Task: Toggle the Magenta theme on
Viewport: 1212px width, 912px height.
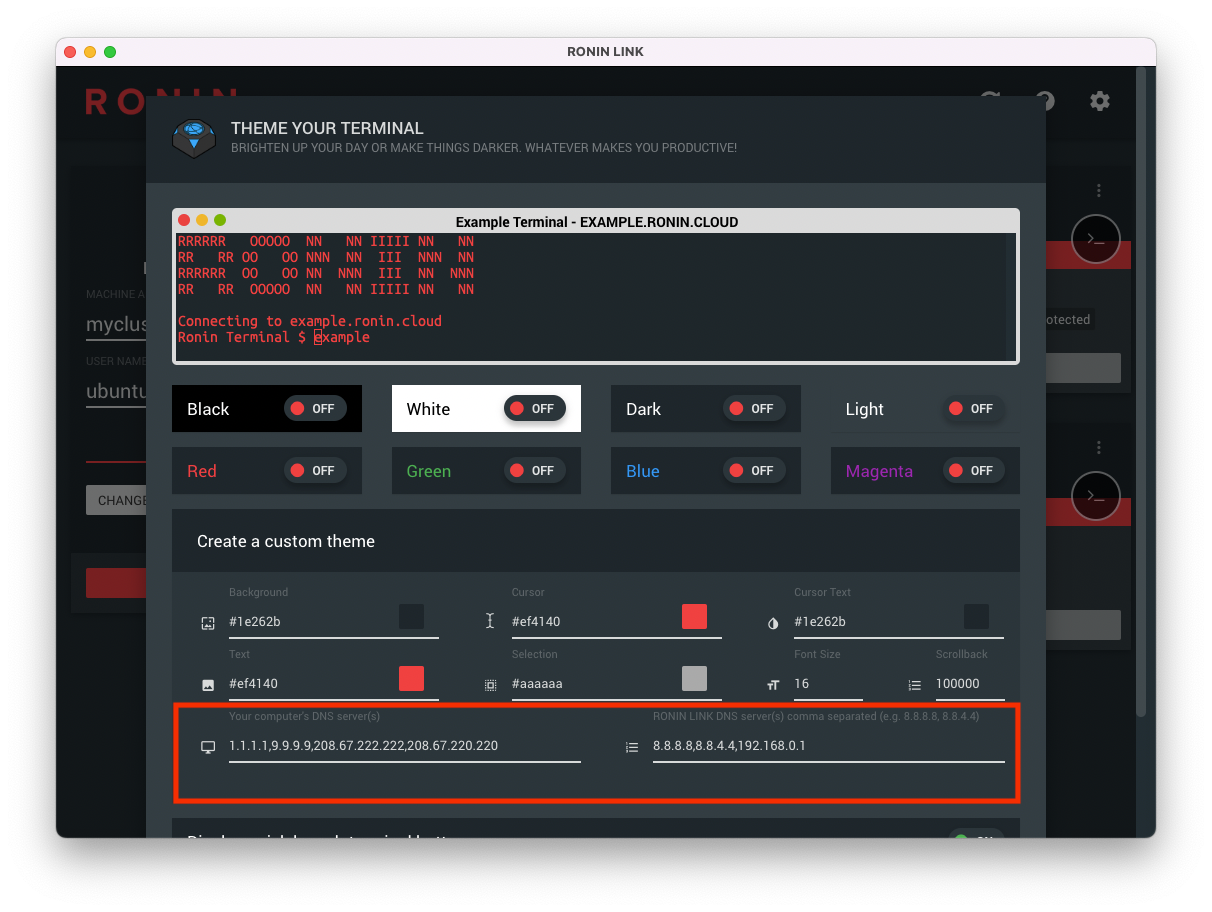Action: pos(974,471)
